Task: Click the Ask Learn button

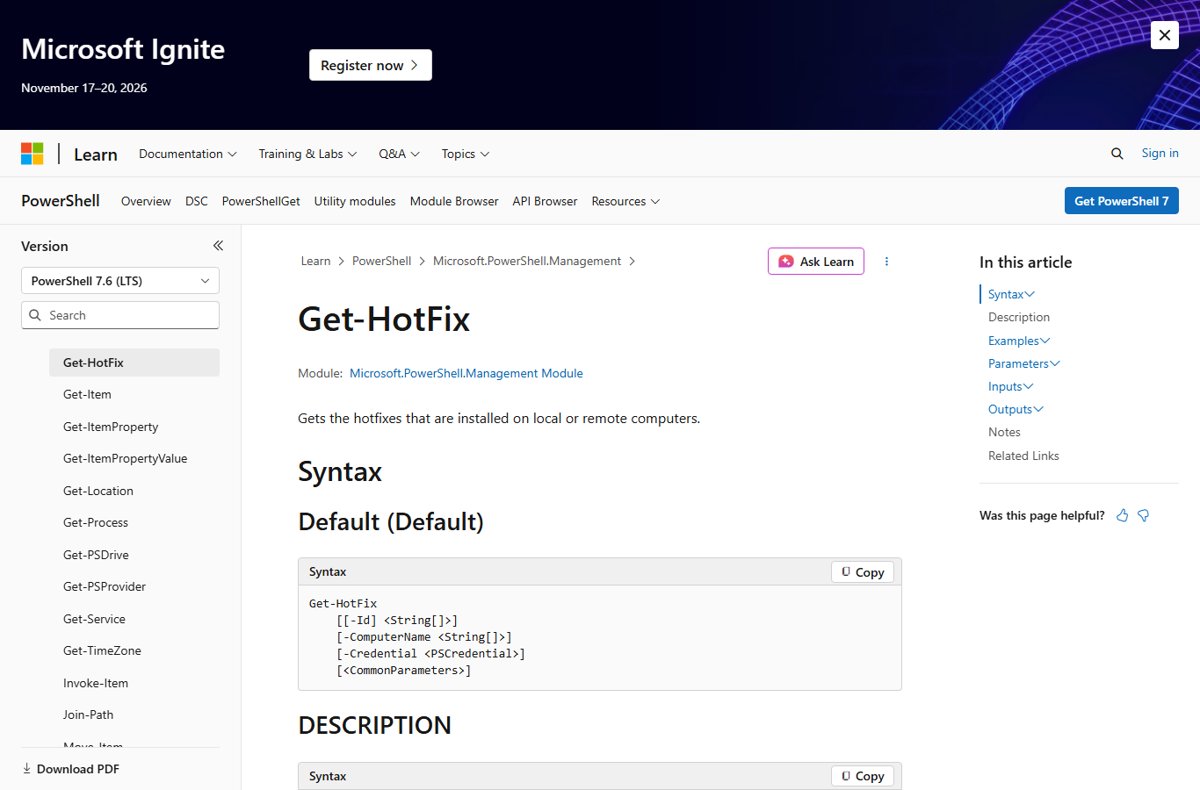Action: click(816, 261)
